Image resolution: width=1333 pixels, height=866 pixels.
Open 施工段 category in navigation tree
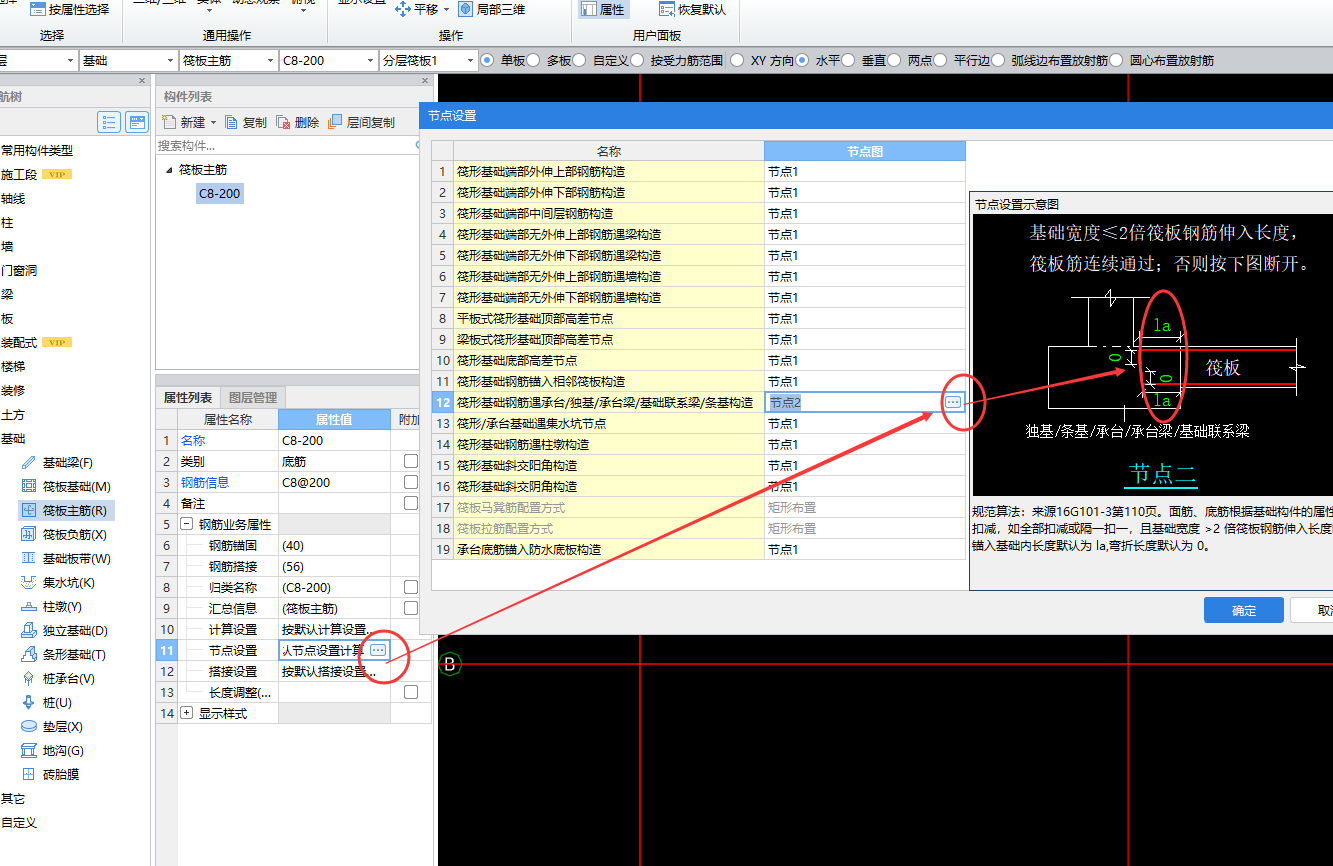click(x=19, y=175)
